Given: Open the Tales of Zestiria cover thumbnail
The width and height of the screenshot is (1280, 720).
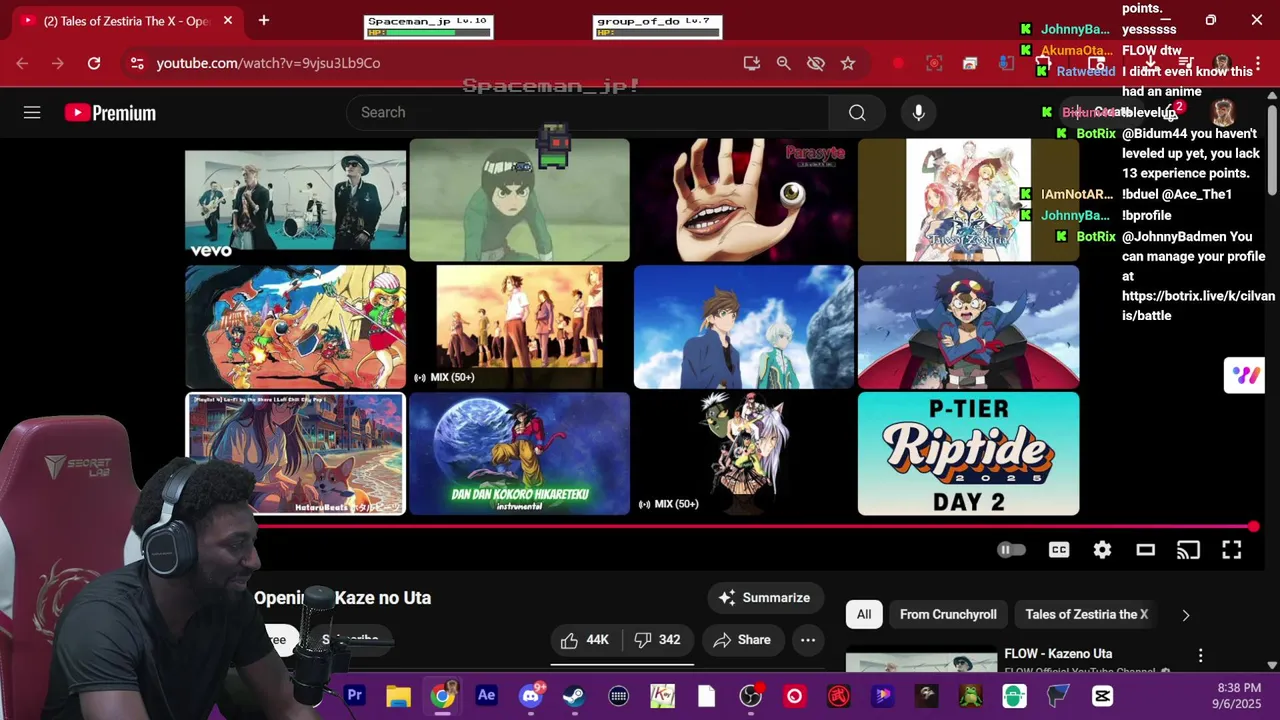Looking at the screenshot, I should click(x=968, y=200).
